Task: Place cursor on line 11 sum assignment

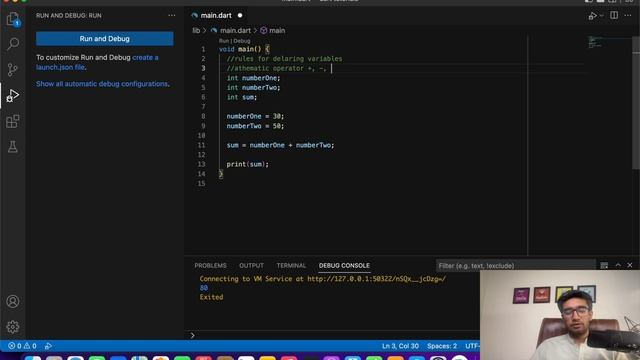Action: tap(280, 145)
